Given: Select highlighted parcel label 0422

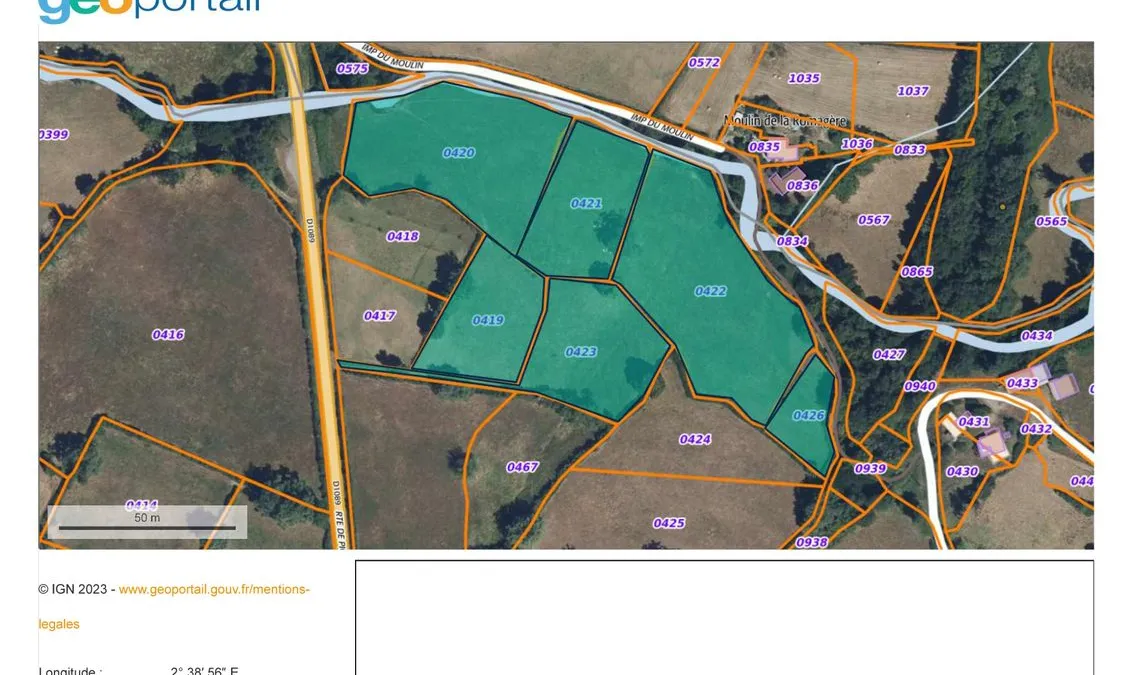Looking at the screenshot, I should tap(710, 291).
